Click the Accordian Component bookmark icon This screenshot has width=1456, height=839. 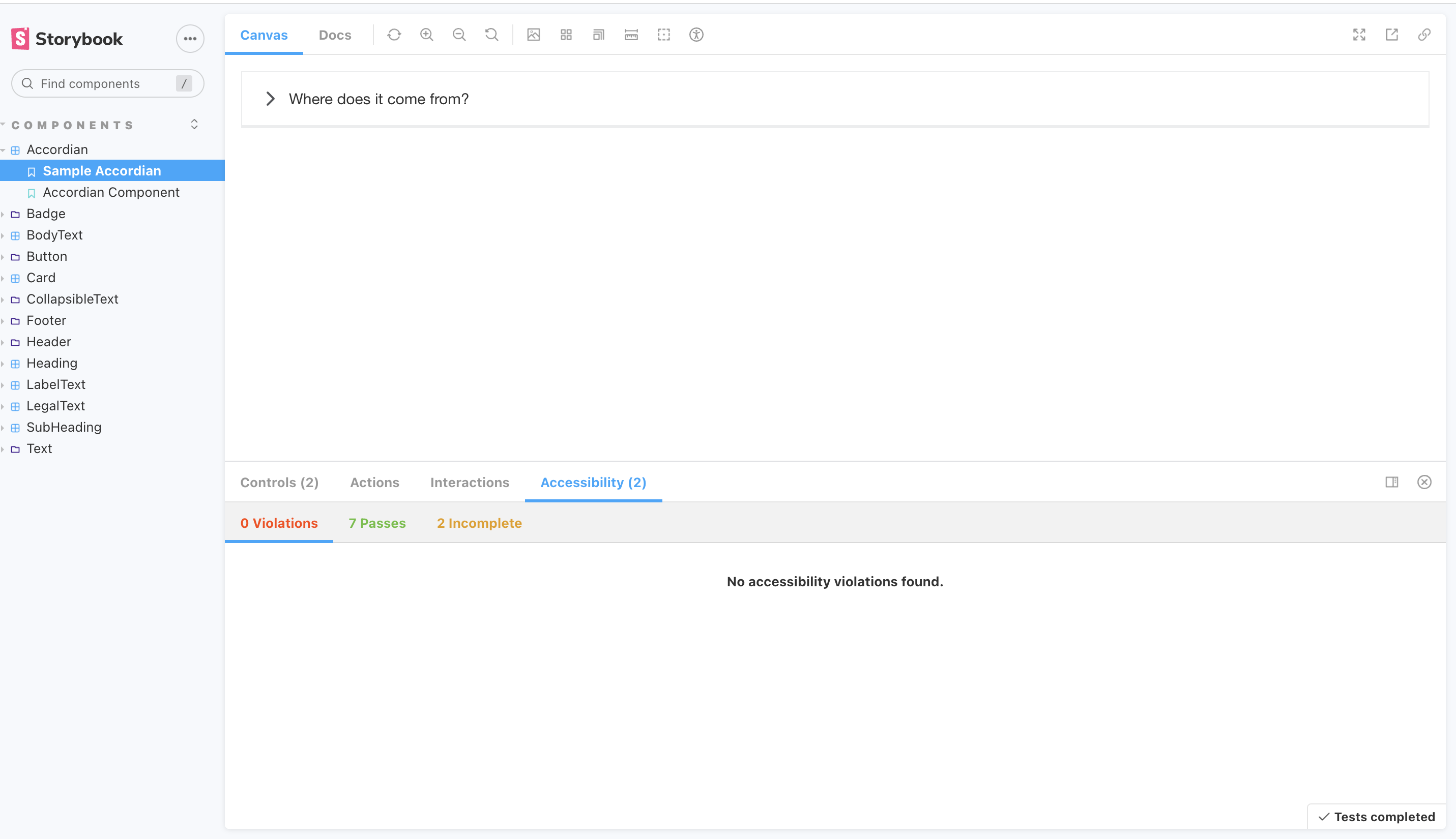pos(32,193)
